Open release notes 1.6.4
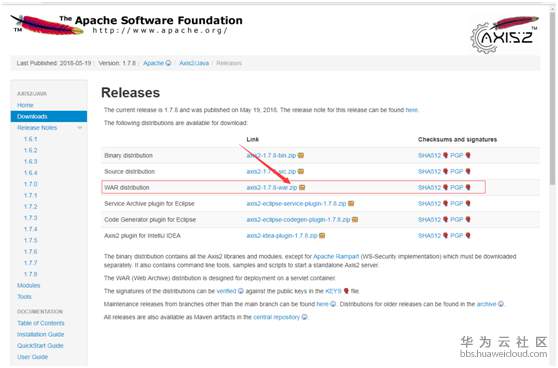The image size is (558, 368). tap(31, 173)
